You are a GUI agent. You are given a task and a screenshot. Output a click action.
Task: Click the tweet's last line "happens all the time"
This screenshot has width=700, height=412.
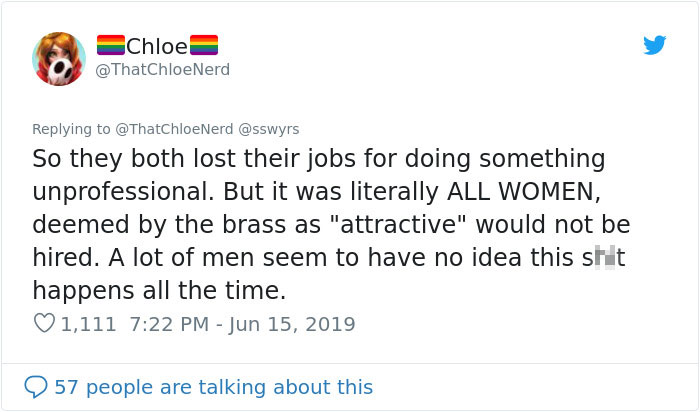click(158, 291)
